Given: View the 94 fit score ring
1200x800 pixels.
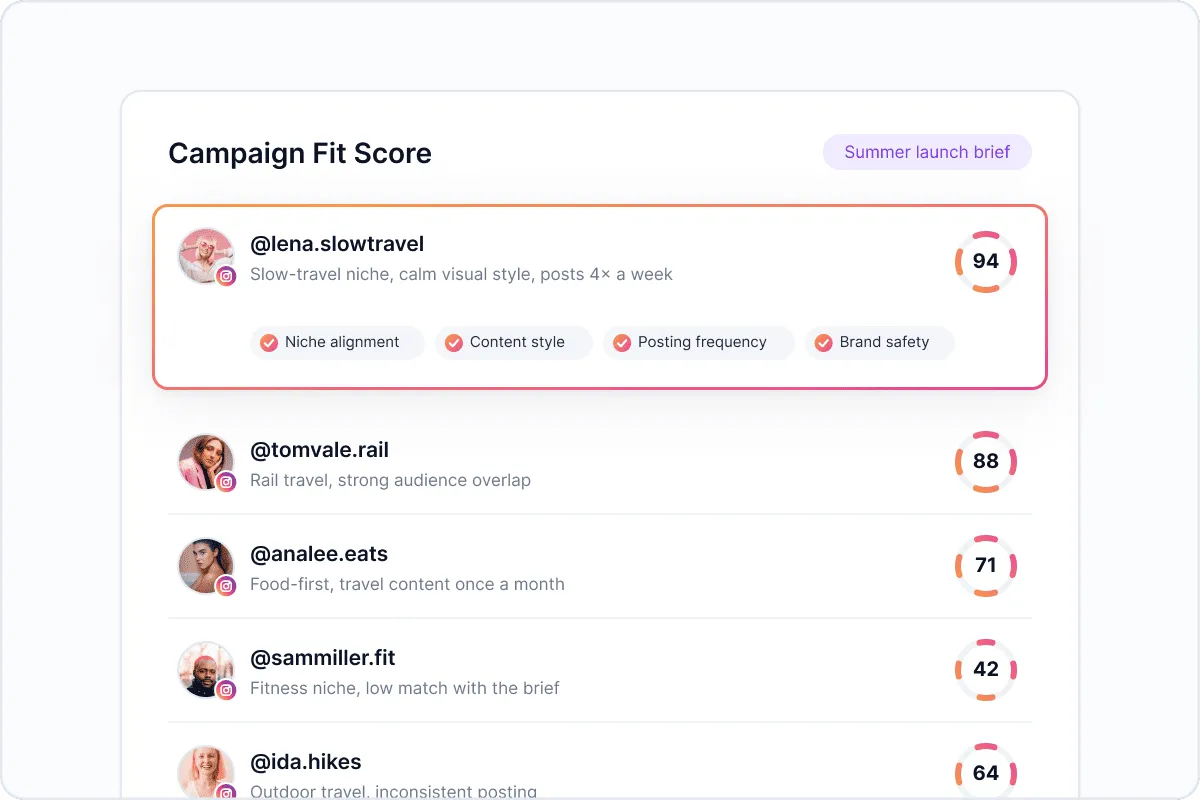Looking at the screenshot, I should pos(986,261).
